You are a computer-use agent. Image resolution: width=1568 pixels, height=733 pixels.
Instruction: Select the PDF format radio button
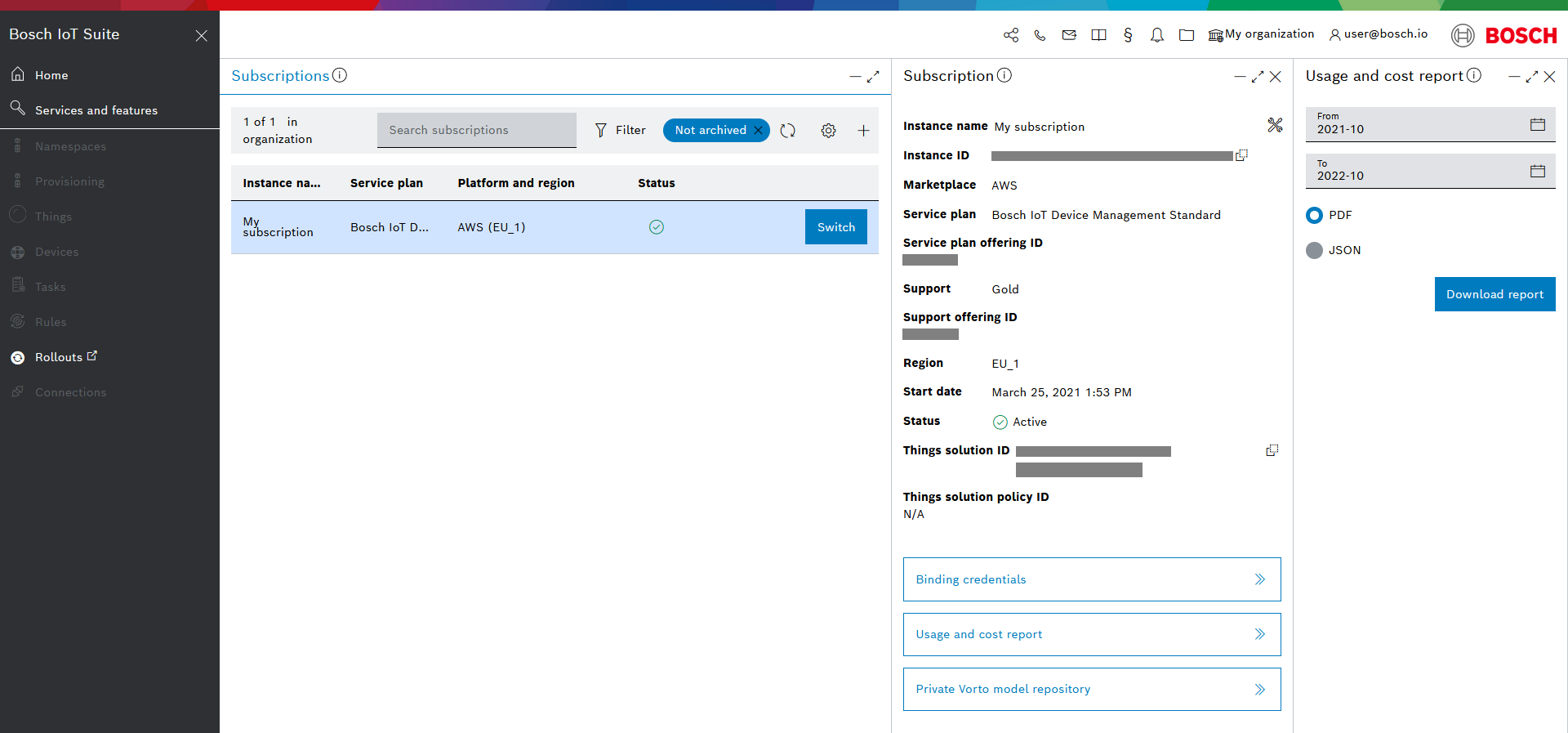coord(1314,215)
